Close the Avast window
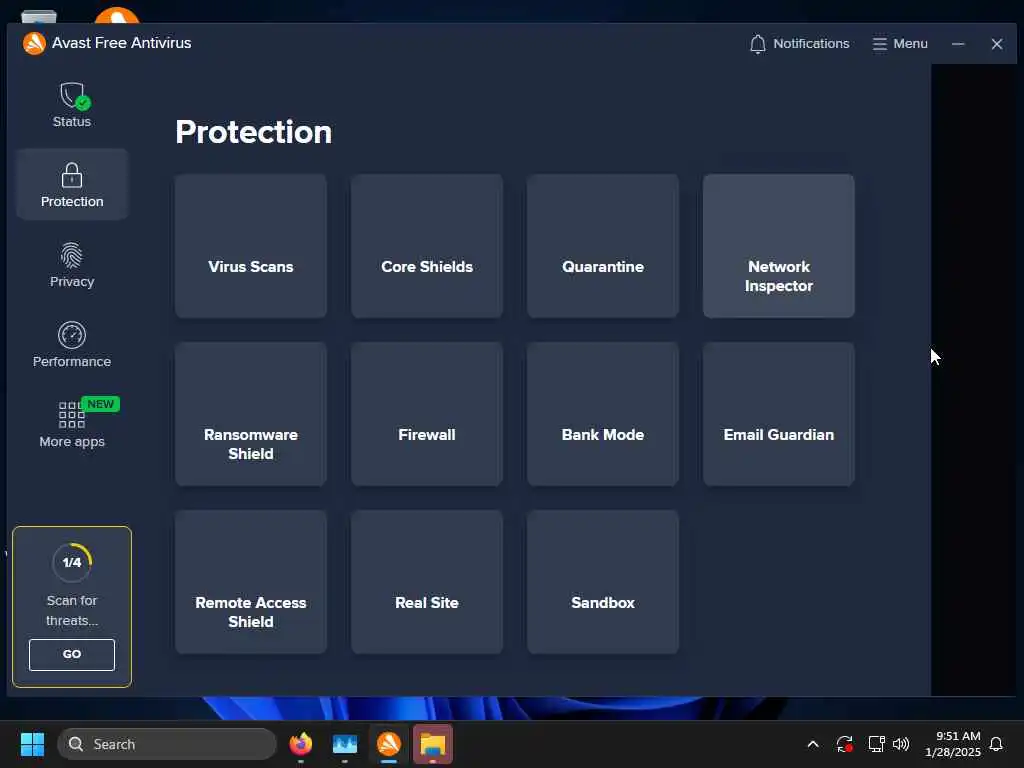Screen dimensions: 1024x768 pyautogui.click(x=997, y=44)
